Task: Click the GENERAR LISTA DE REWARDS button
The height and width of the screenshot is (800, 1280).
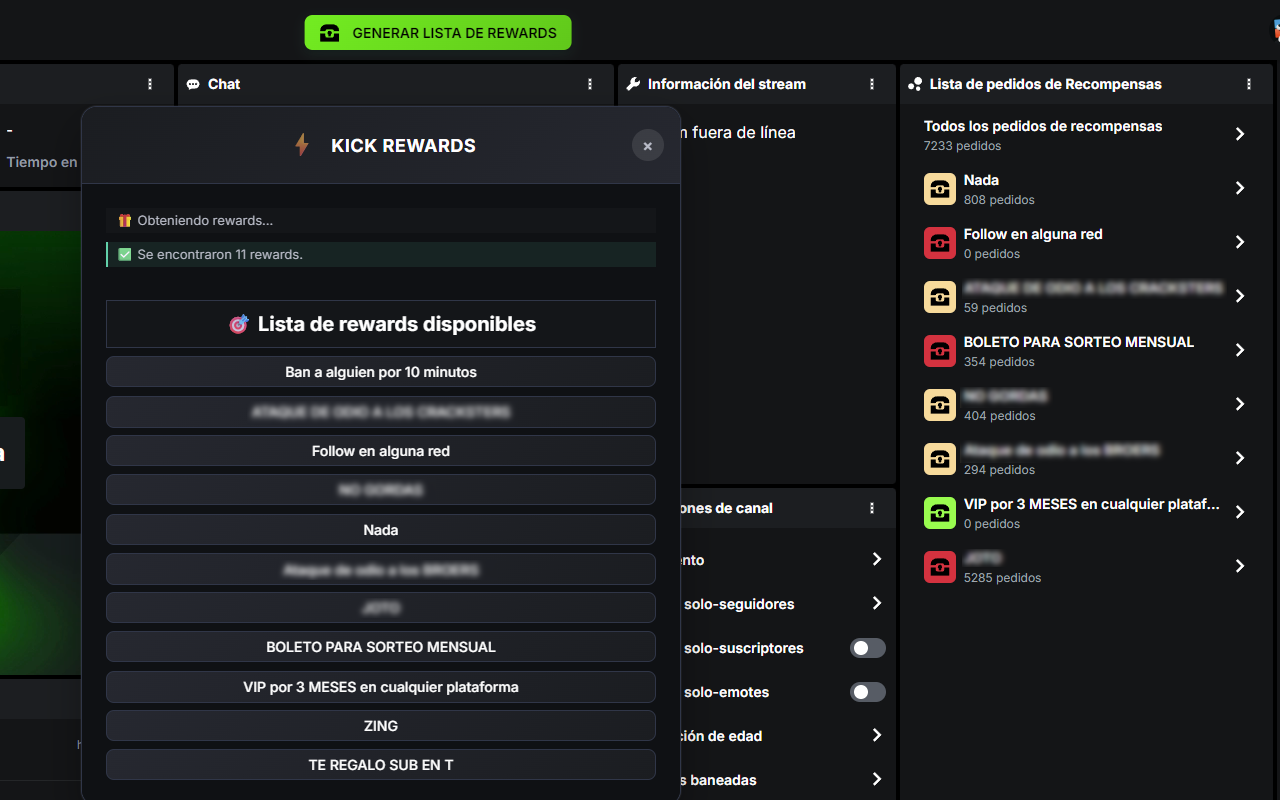Action: [438, 33]
